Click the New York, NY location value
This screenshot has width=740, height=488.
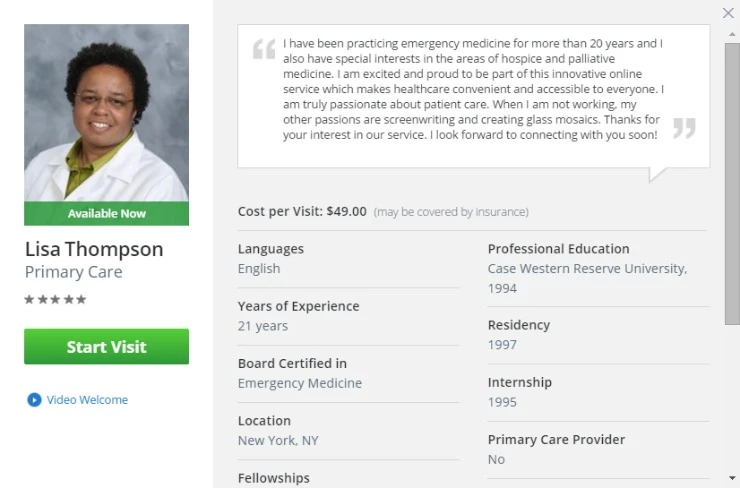point(278,440)
